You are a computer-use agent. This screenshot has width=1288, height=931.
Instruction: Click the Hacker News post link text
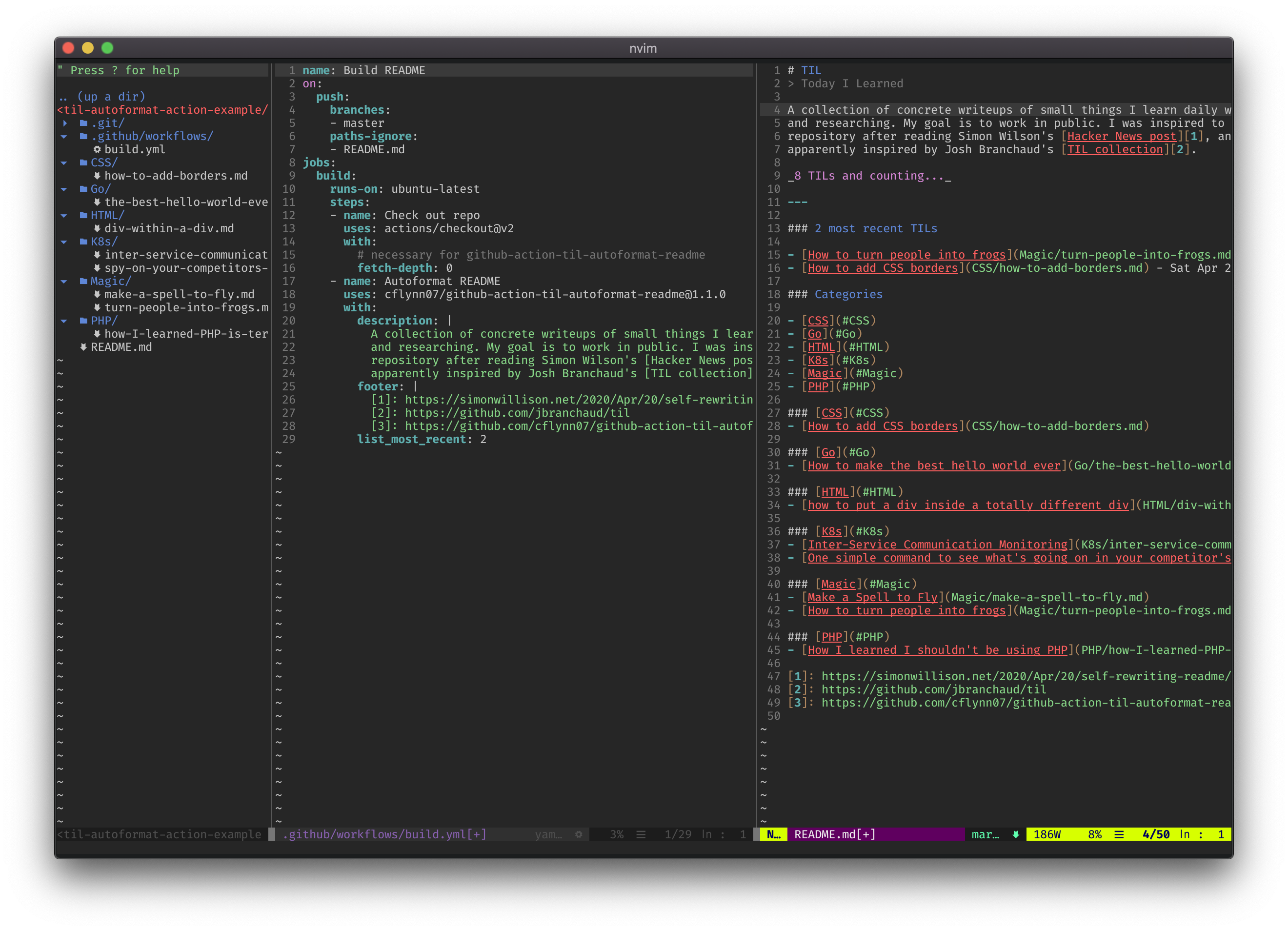coord(1121,136)
